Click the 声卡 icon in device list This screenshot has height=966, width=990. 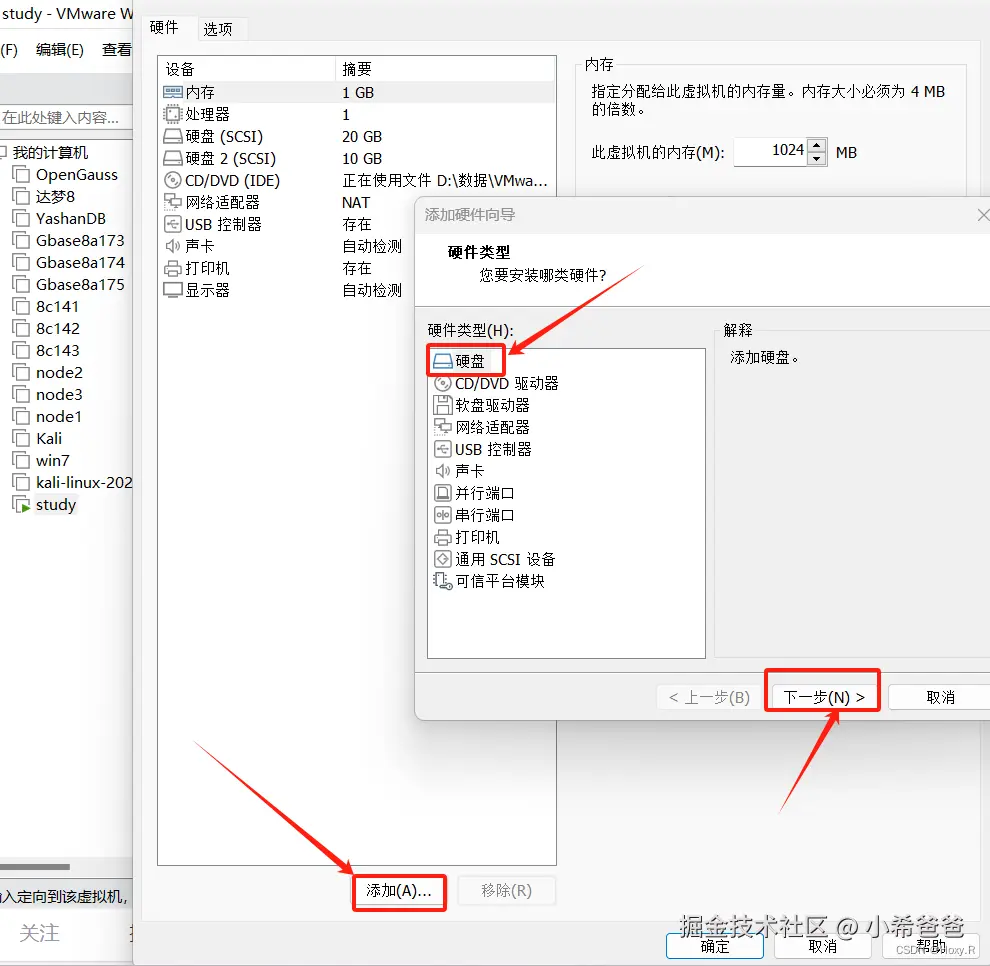click(x=172, y=246)
